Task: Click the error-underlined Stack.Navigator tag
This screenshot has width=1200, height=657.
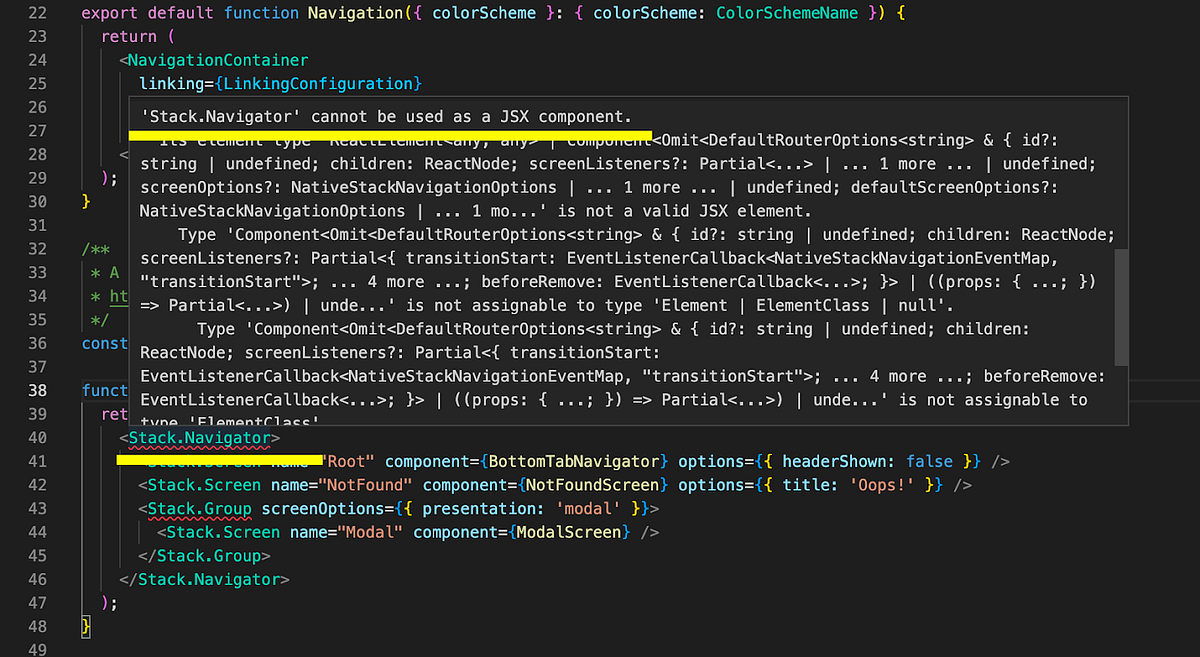Action: point(199,437)
